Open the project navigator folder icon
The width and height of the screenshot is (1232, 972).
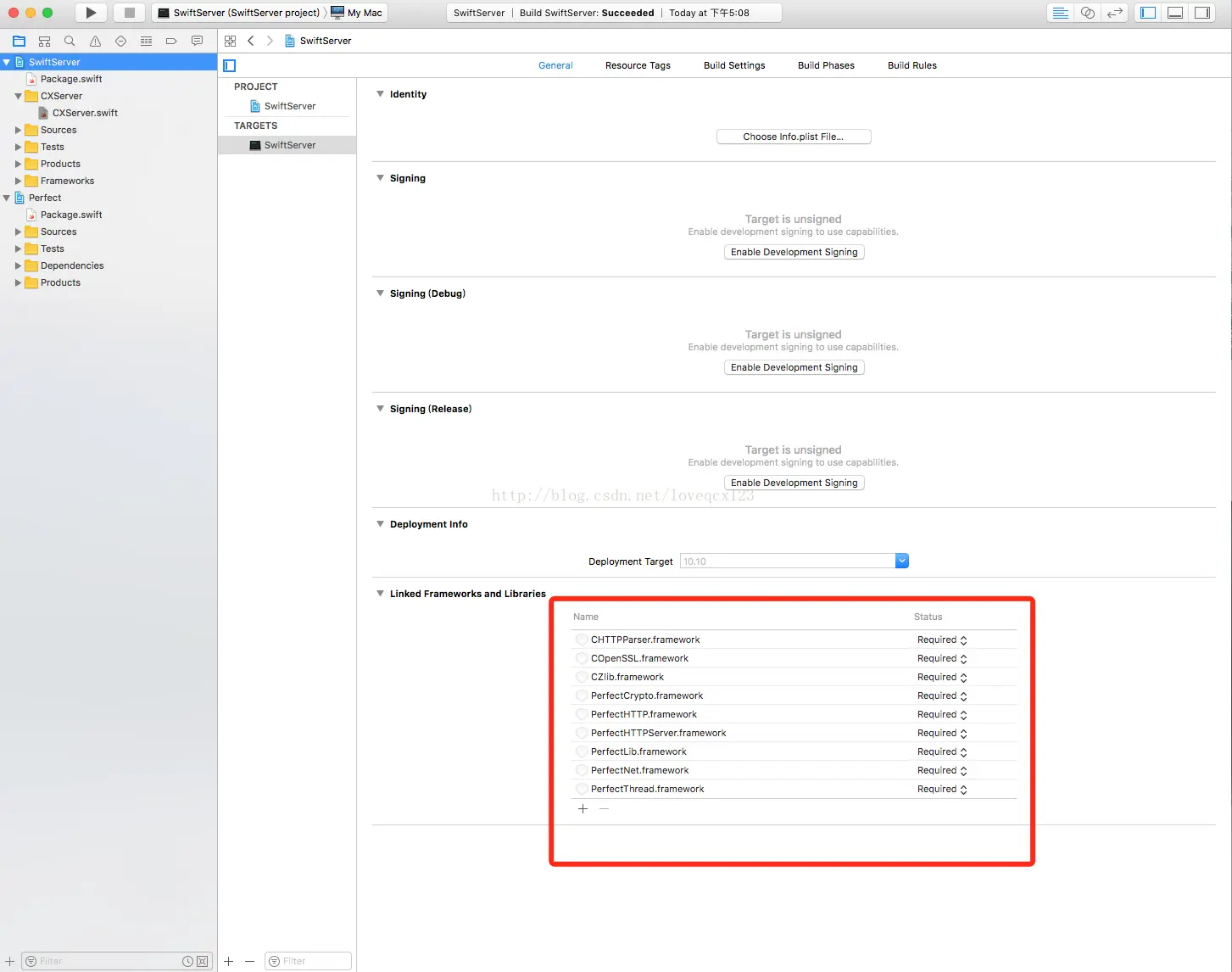tap(20, 41)
